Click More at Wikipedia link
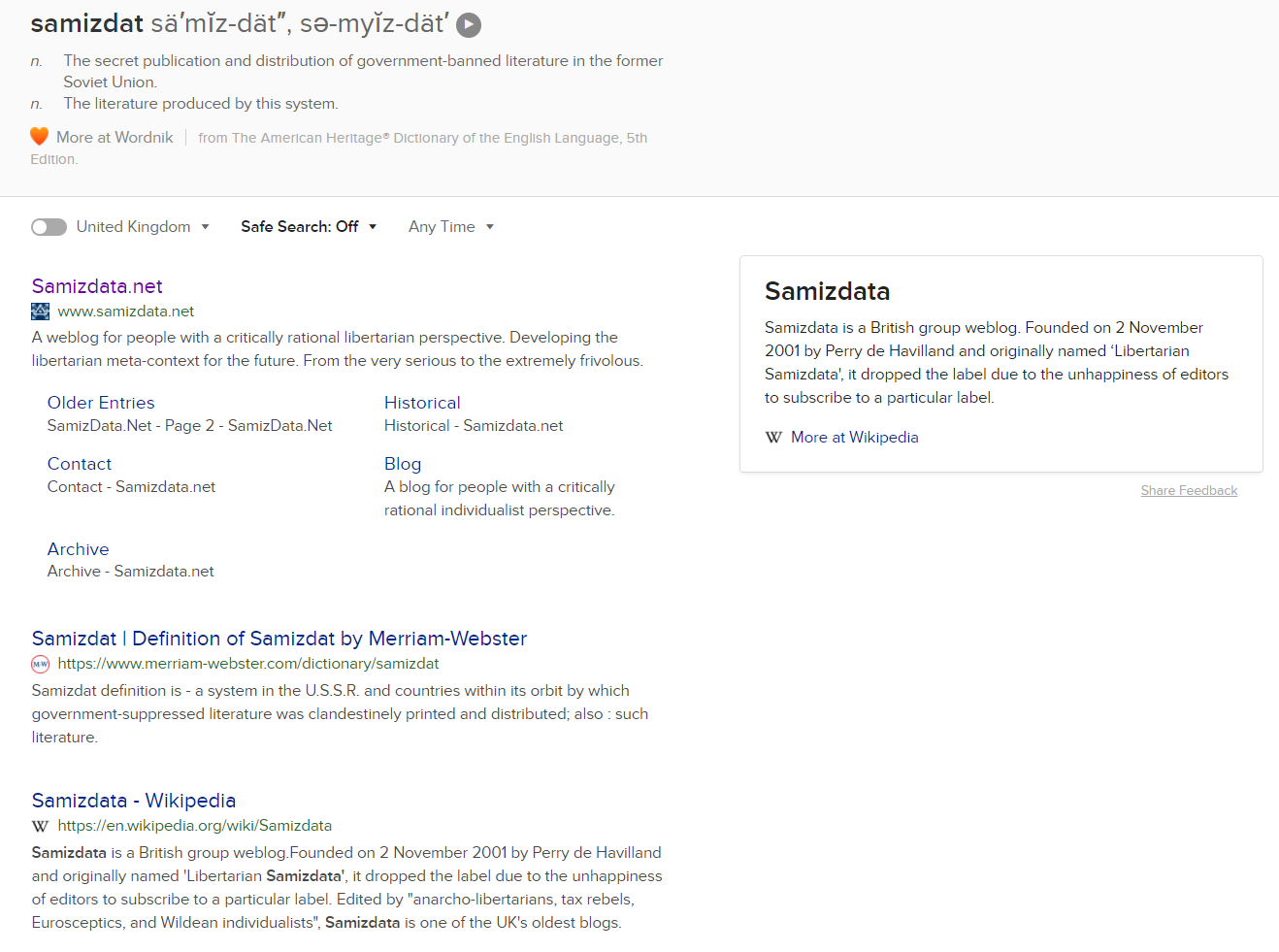 point(854,438)
